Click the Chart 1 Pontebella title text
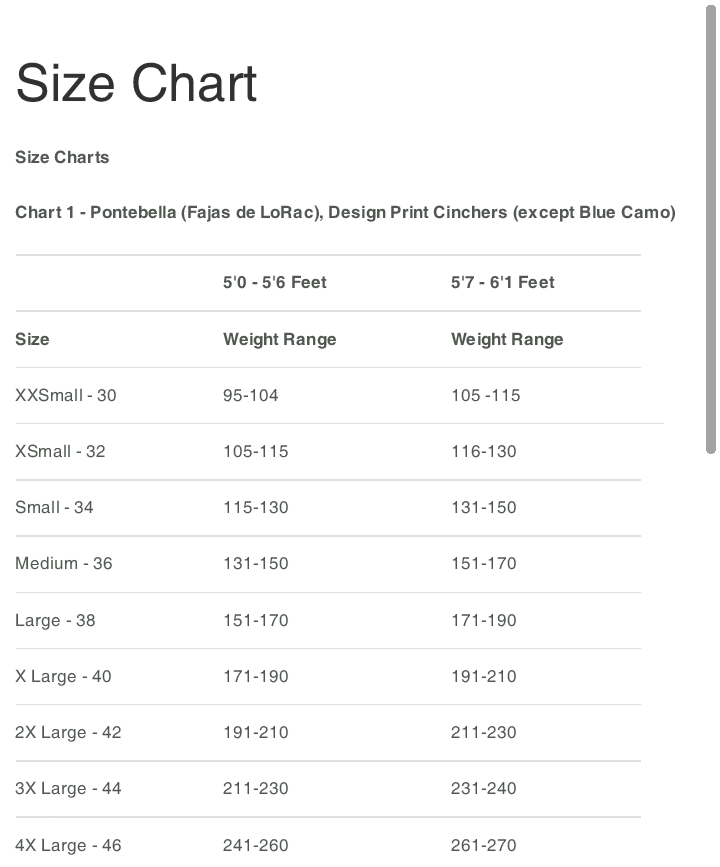Image resolution: width=720 pixels, height=867 pixels. [345, 212]
